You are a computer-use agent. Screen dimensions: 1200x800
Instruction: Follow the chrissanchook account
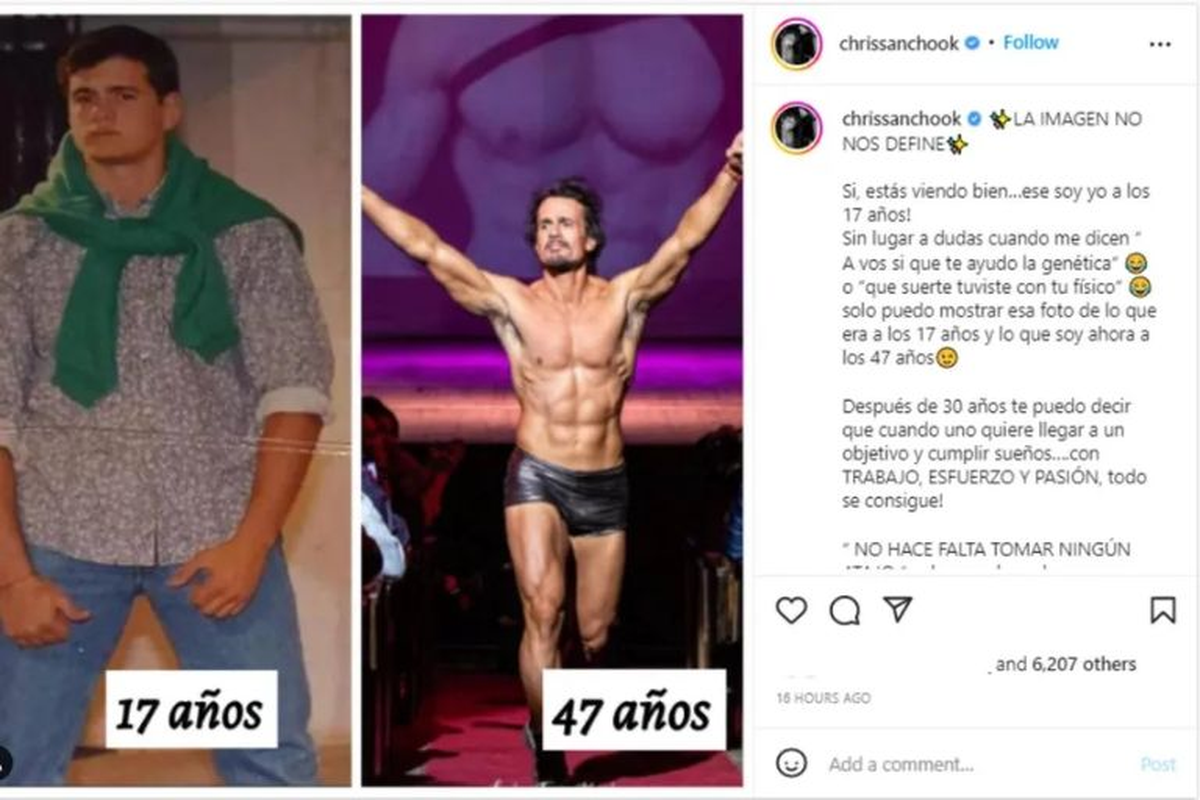pyautogui.click(x=1031, y=43)
